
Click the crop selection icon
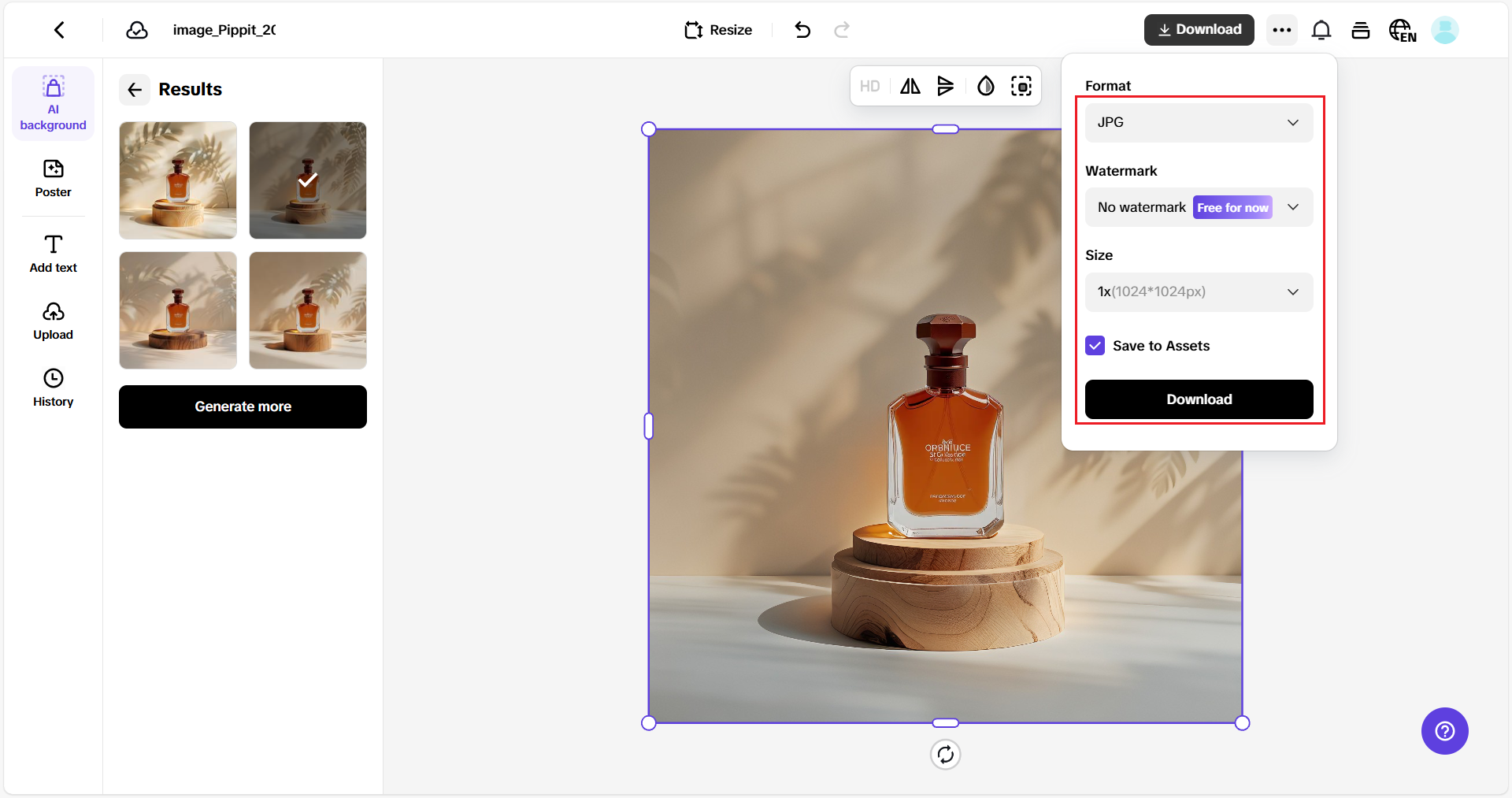click(x=1021, y=86)
